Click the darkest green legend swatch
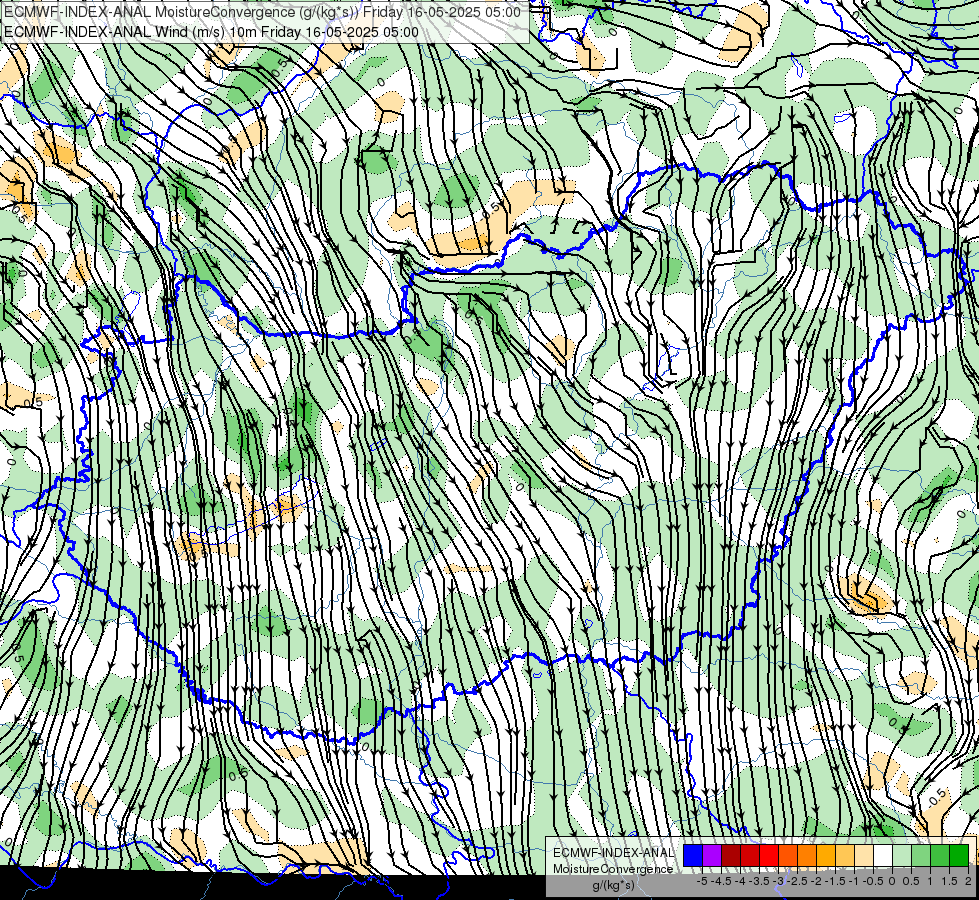979x900 pixels. click(959, 856)
